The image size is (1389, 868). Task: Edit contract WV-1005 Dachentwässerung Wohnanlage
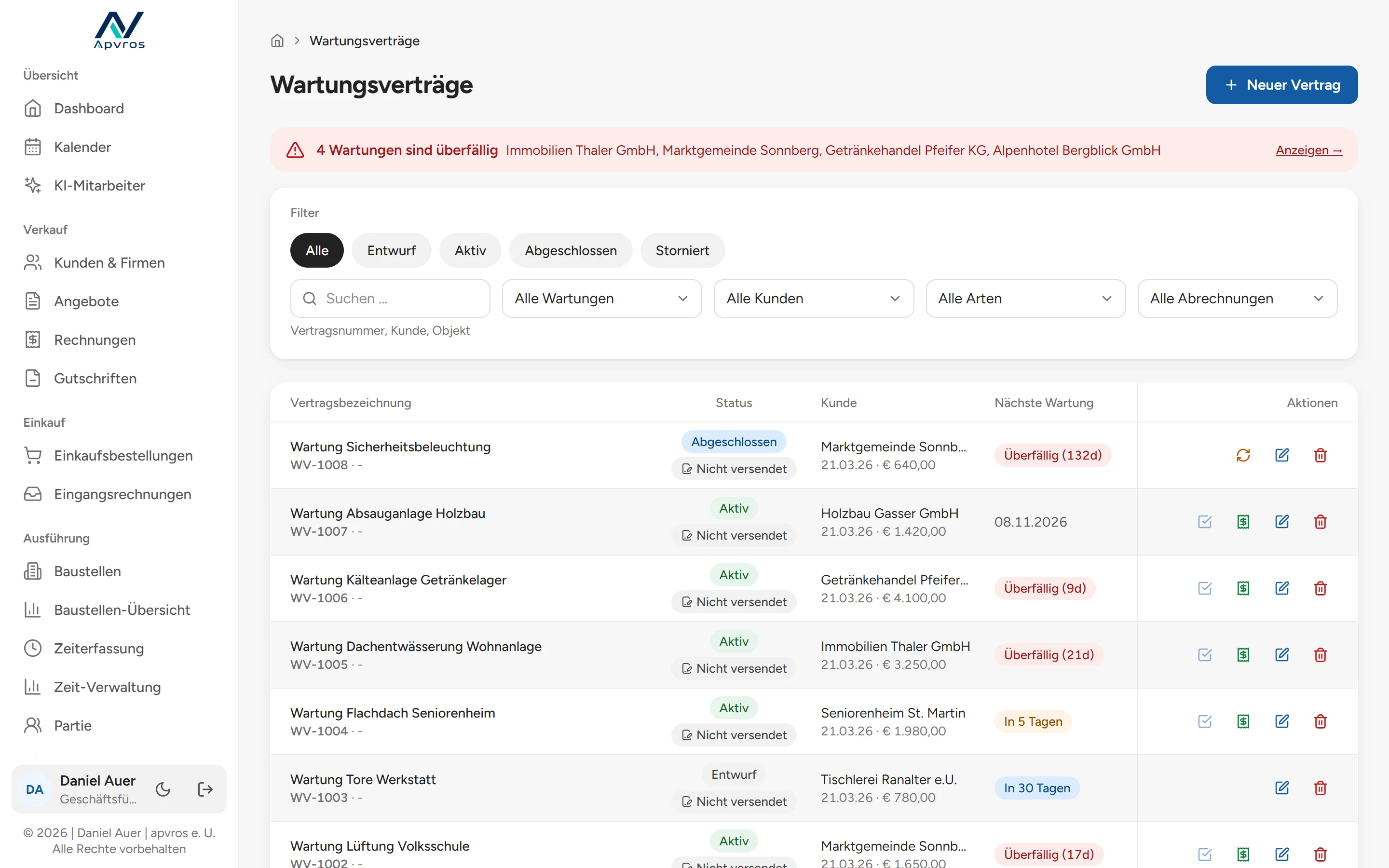point(1281,655)
